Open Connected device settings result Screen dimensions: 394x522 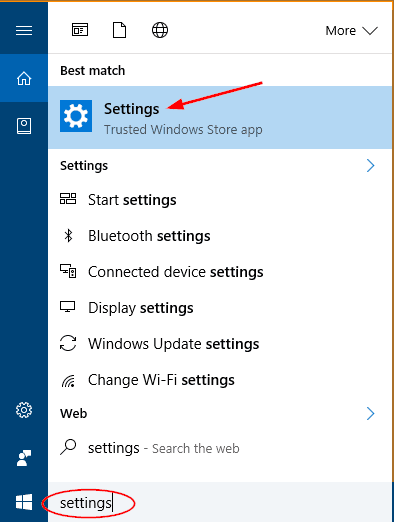click(x=220, y=272)
